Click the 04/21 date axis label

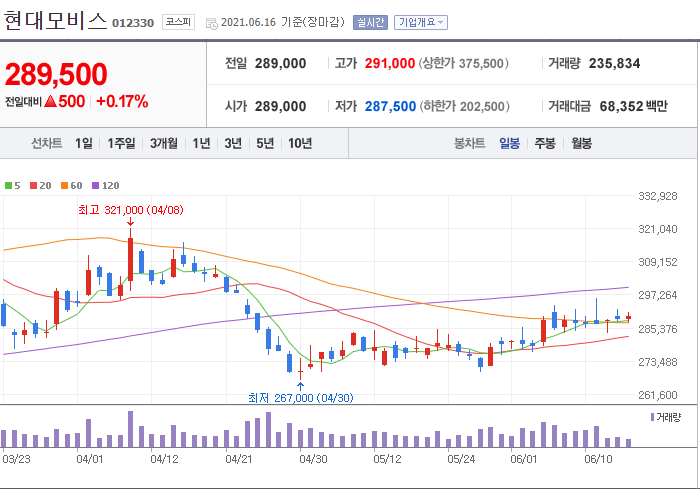point(239,459)
